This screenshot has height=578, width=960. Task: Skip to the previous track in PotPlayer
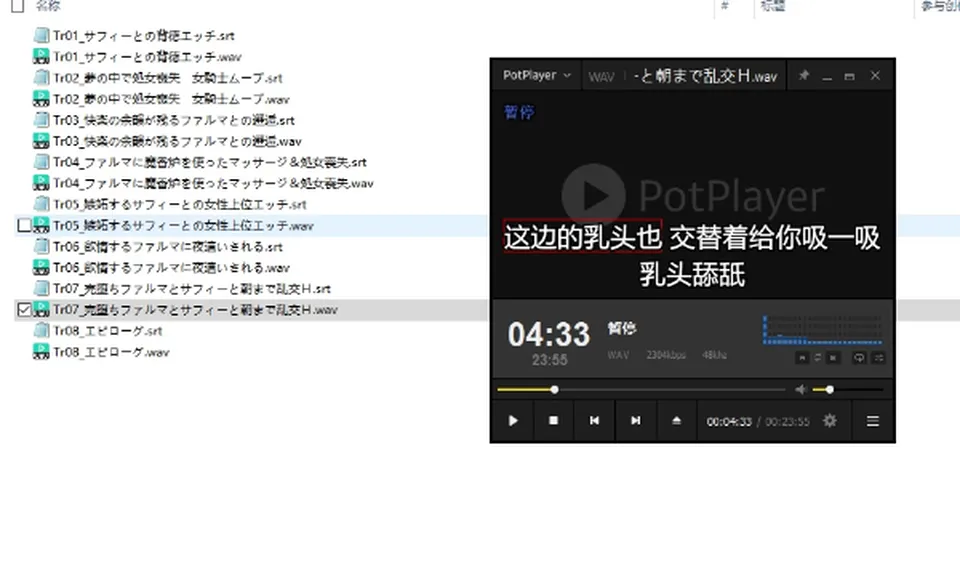[x=594, y=421]
